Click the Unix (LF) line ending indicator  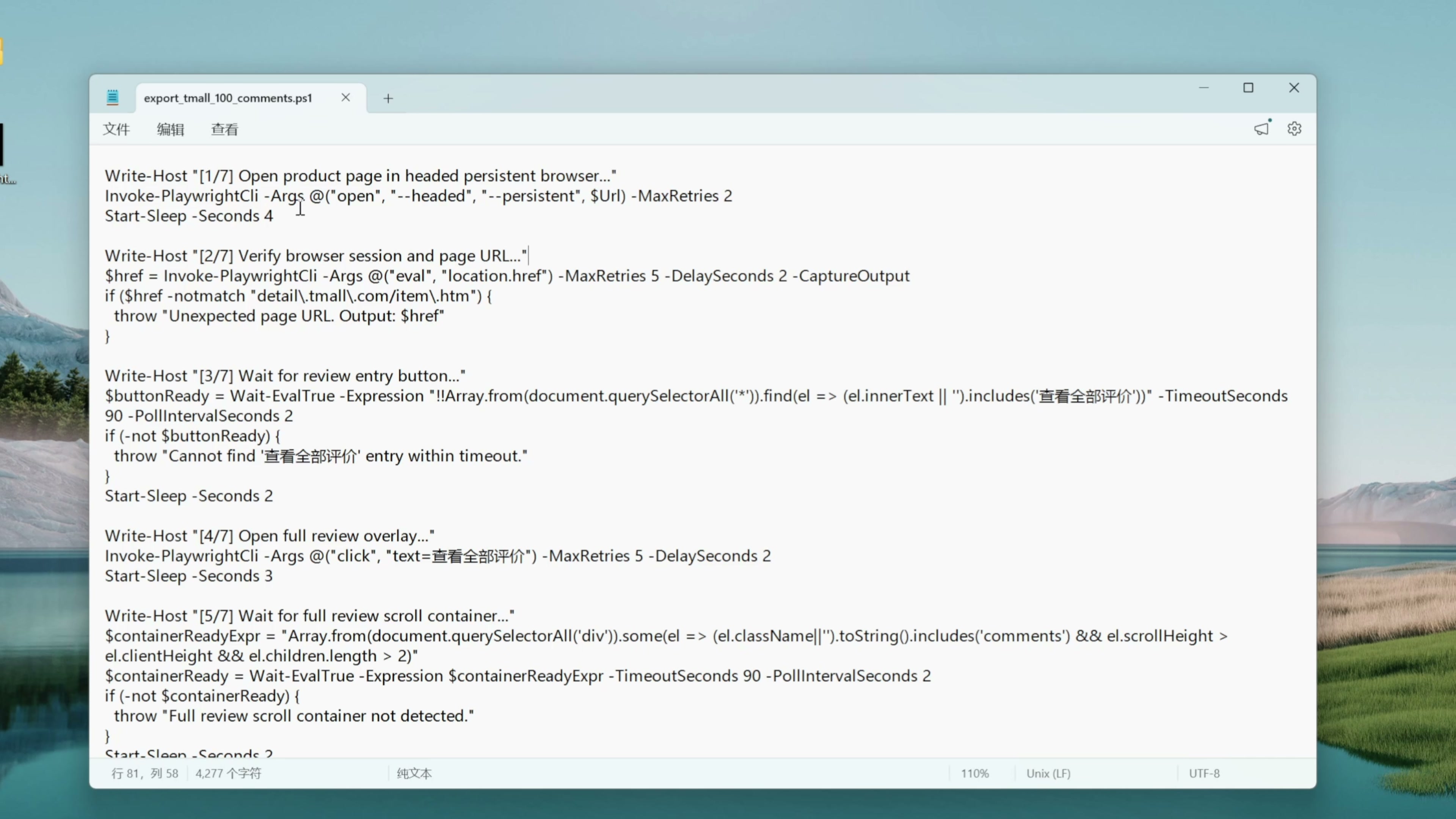(x=1048, y=773)
